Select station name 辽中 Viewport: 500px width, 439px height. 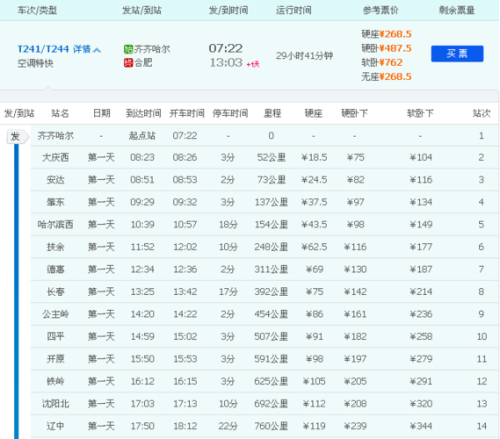point(55,426)
